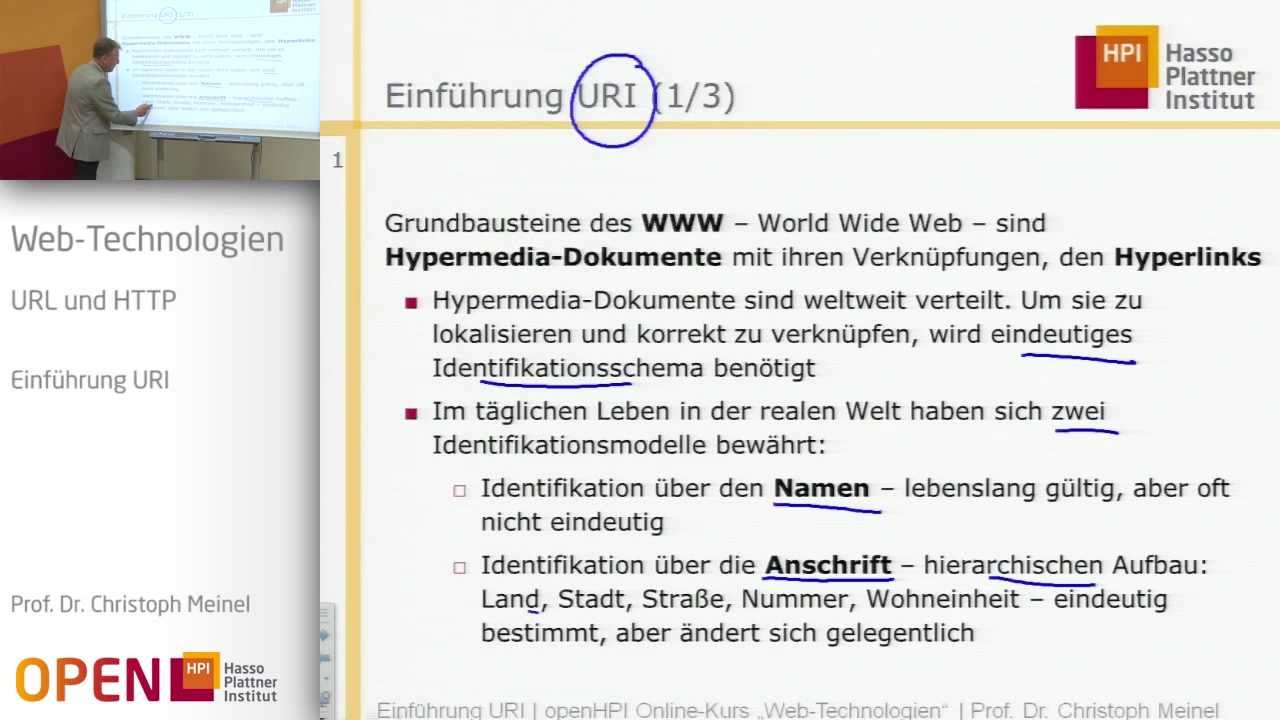Click the bullet starting 'Hypermedia-Dokumente sind weltweit'
The width and height of the screenshot is (1280, 720).
pos(787,334)
